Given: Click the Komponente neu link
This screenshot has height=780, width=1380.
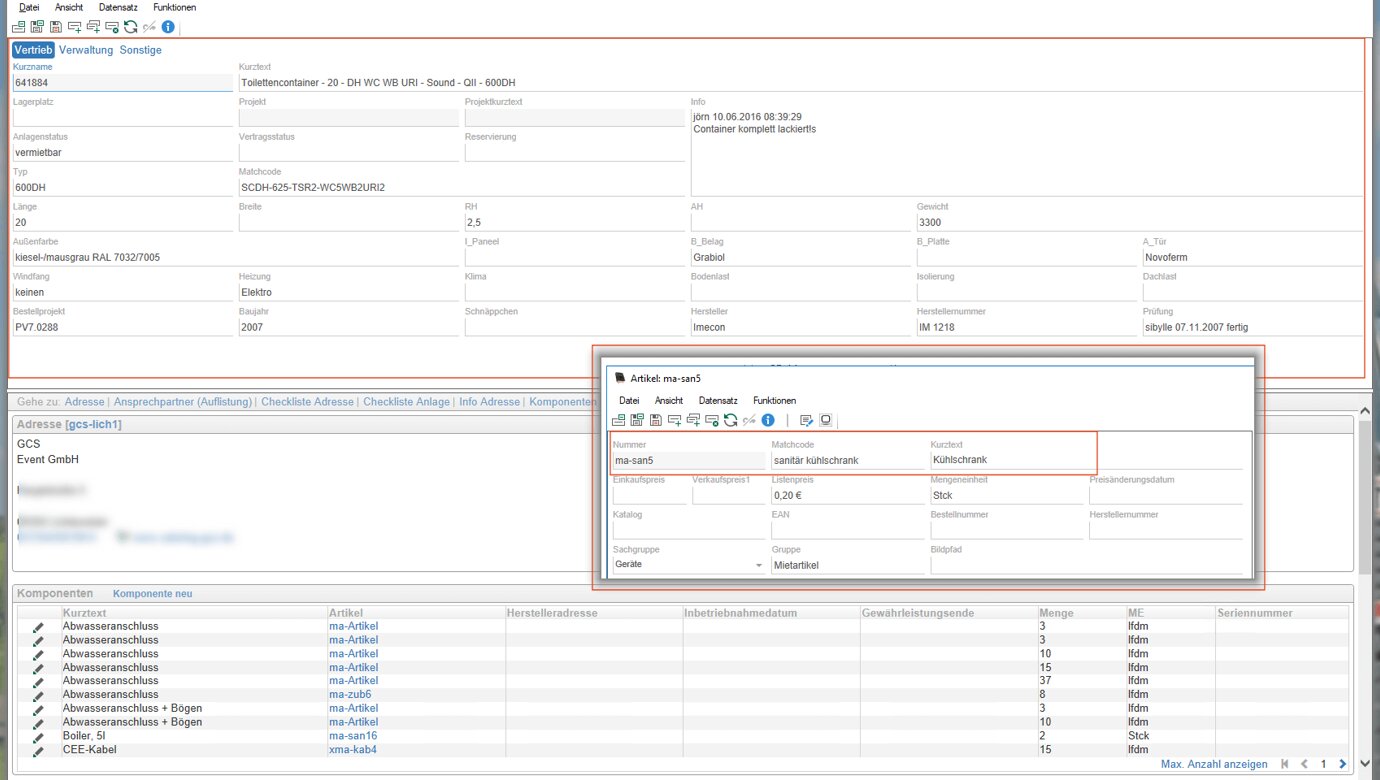Looking at the screenshot, I should (152, 594).
